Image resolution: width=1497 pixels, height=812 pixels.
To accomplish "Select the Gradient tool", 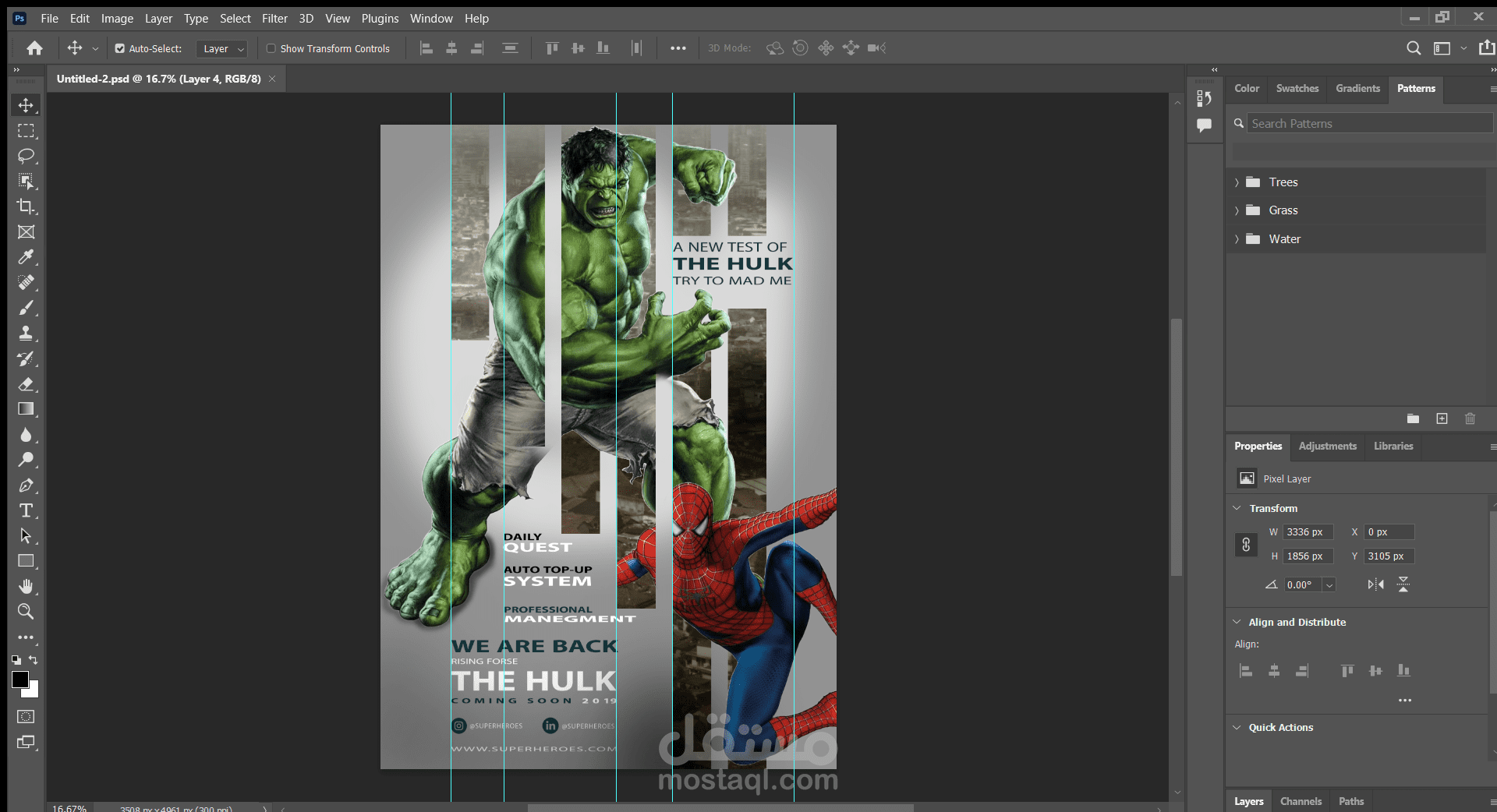I will (26, 409).
